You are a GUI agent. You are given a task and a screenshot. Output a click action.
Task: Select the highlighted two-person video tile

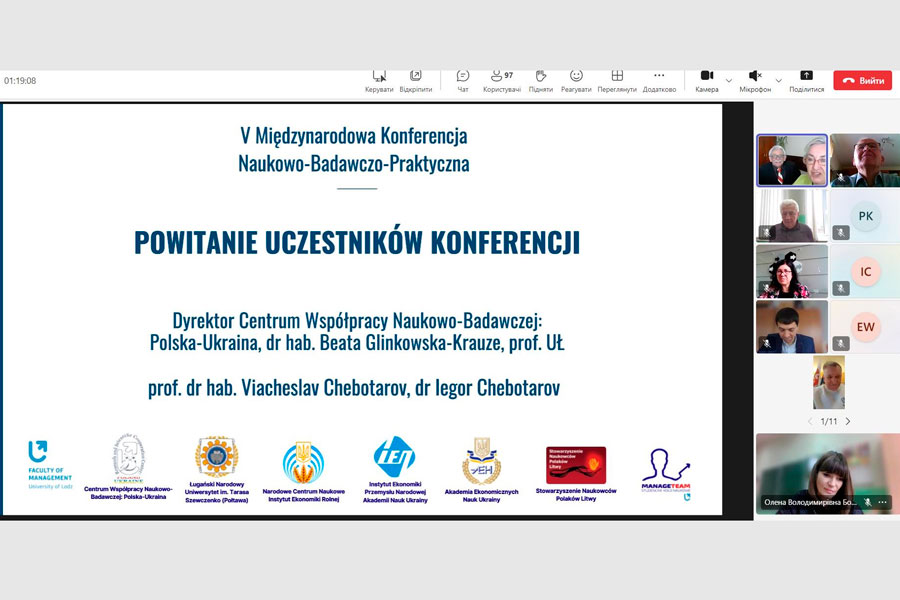[792, 161]
